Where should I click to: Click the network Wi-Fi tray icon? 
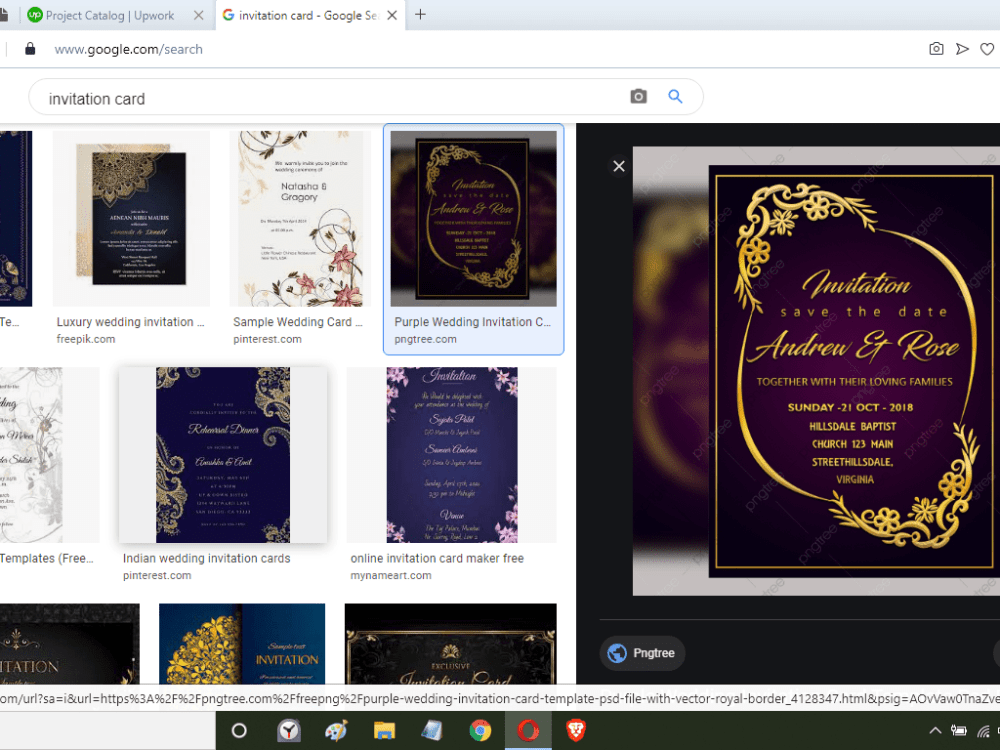pos(984,731)
